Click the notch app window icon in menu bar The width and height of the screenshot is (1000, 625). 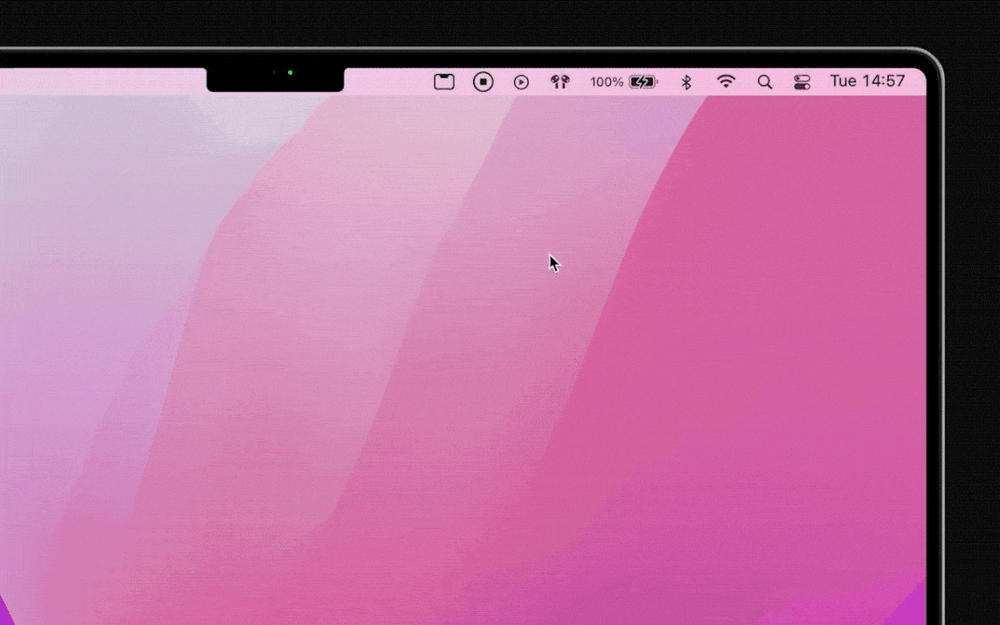click(x=444, y=82)
